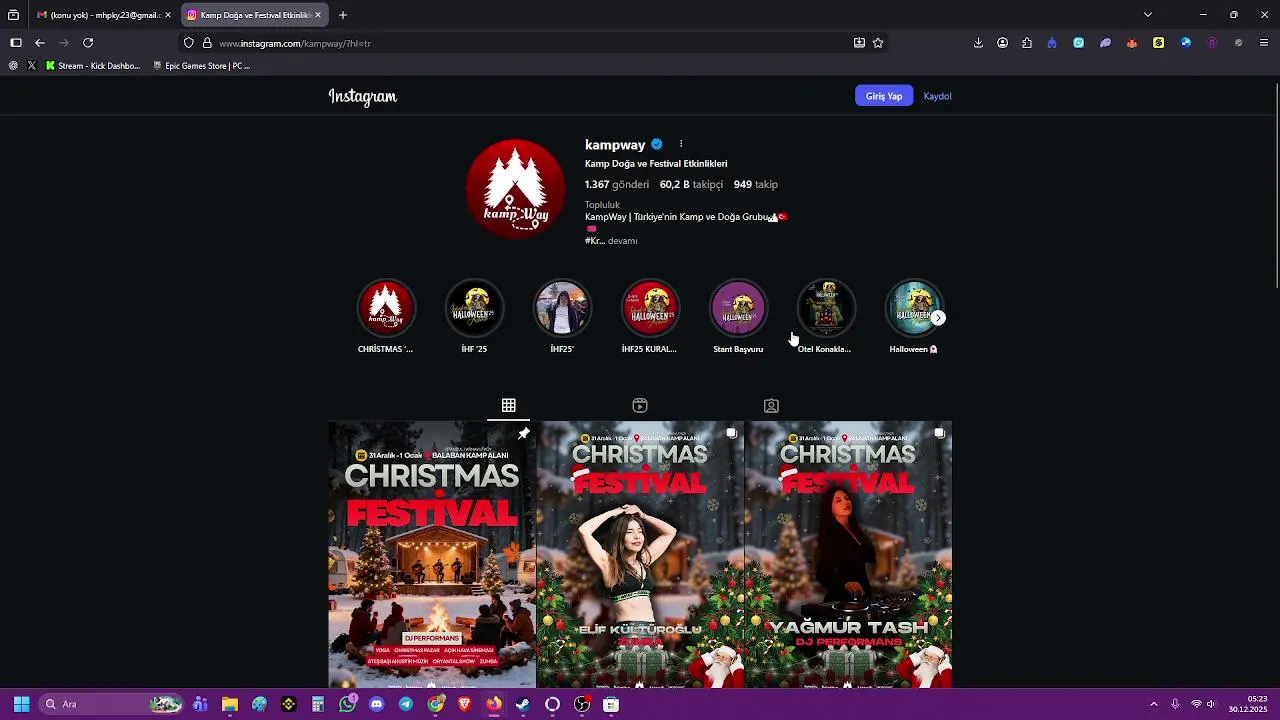Switch to the Tagged photos tab icon
The width and height of the screenshot is (1280, 720).
click(x=771, y=405)
